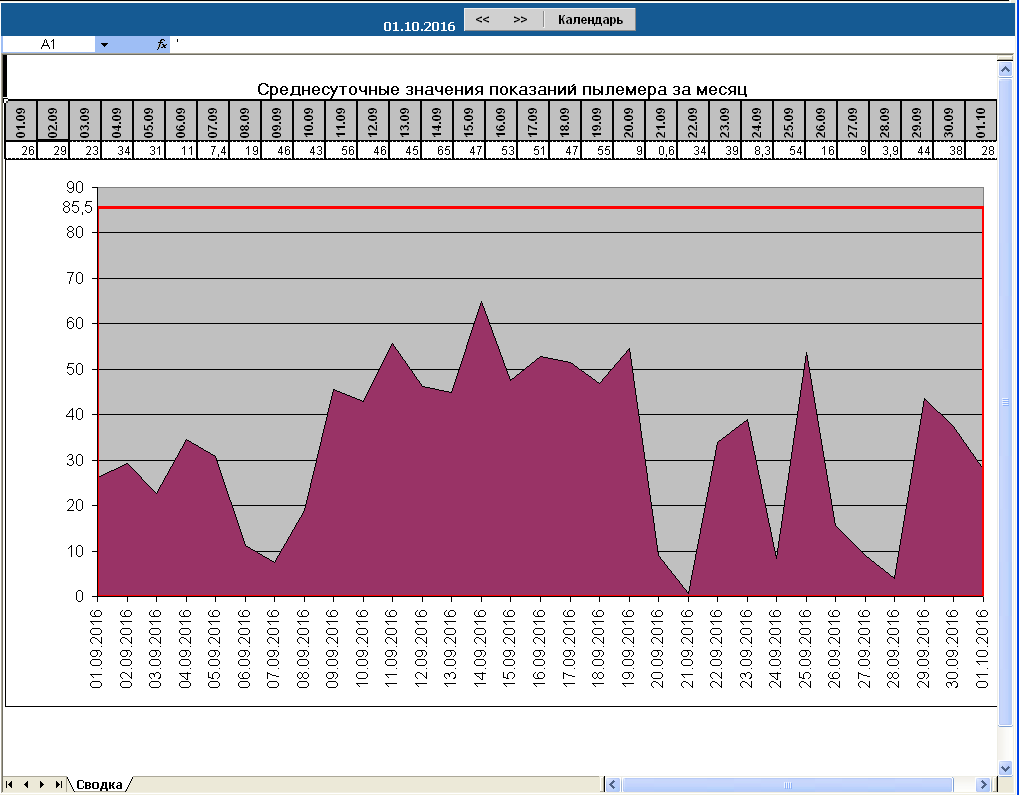Click horizontal scrollbar left arrow
Viewport: 1019px width, 795px height.
click(614, 785)
